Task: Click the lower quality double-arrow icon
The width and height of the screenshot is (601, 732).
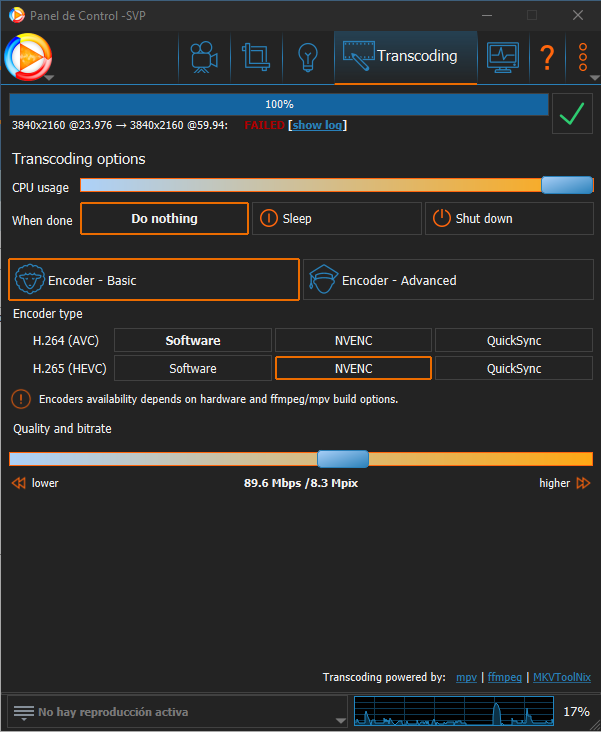Action: click(18, 483)
